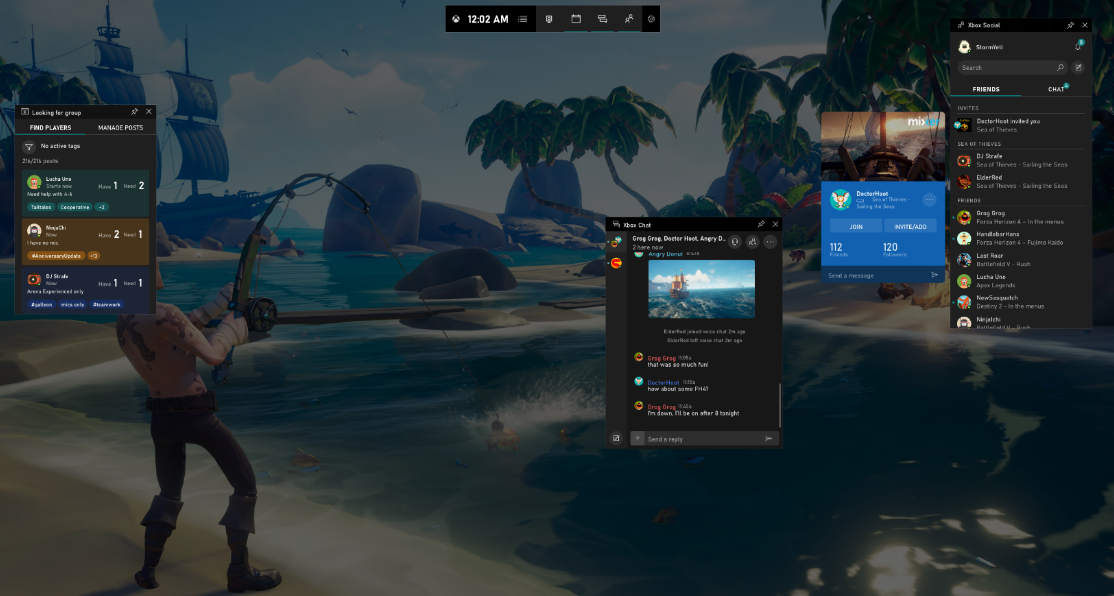Image resolution: width=1114 pixels, height=596 pixels.
Task: Open notifications bell in Xbox Social
Action: 1078,46
